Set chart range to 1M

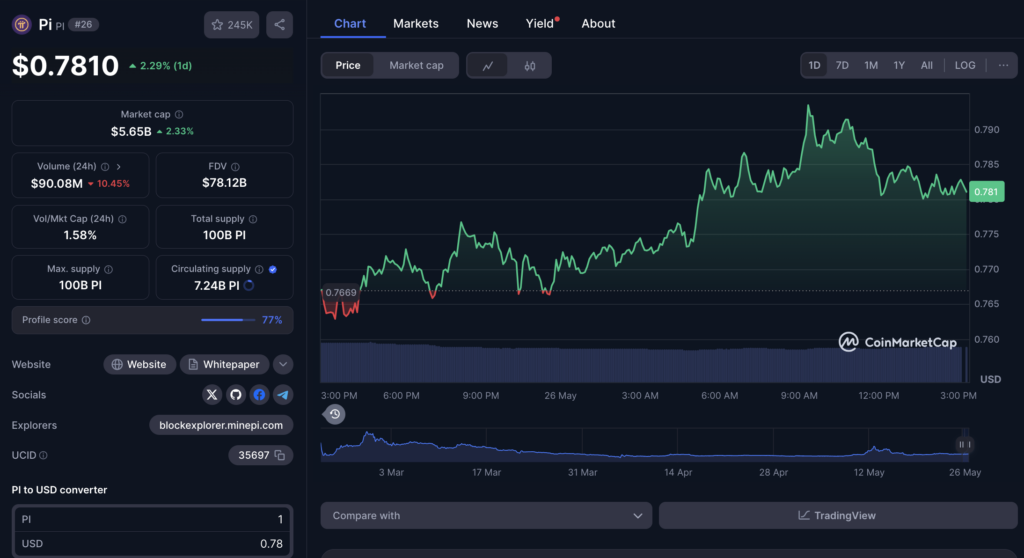click(x=871, y=65)
